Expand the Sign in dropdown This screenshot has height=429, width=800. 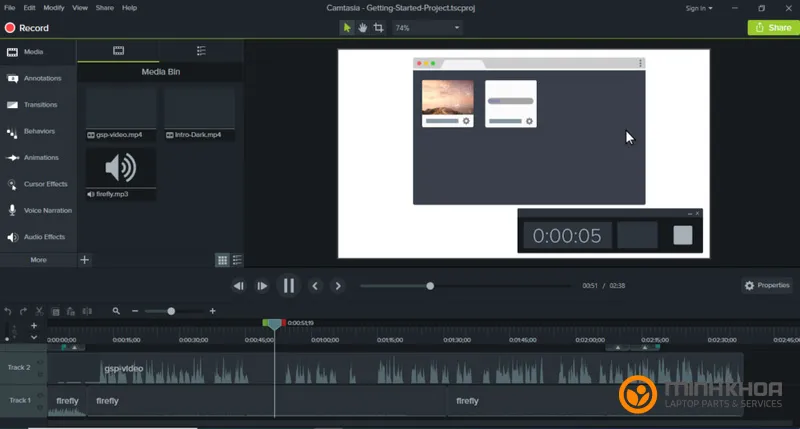point(699,8)
